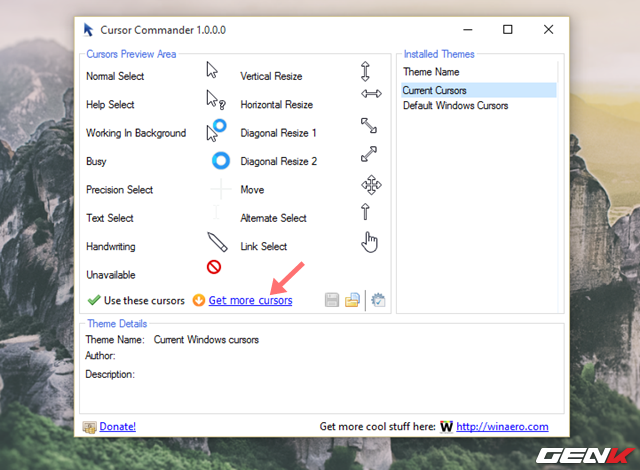Open the Donate! link

click(117, 426)
